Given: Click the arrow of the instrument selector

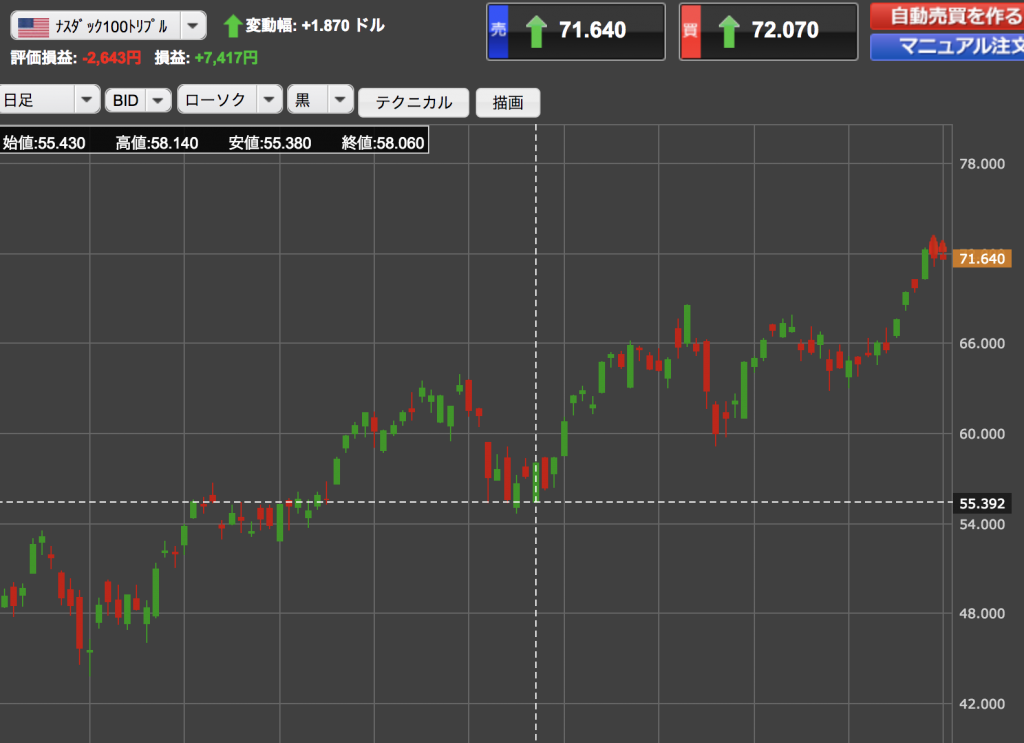Looking at the screenshot, I should coord(193,26).
